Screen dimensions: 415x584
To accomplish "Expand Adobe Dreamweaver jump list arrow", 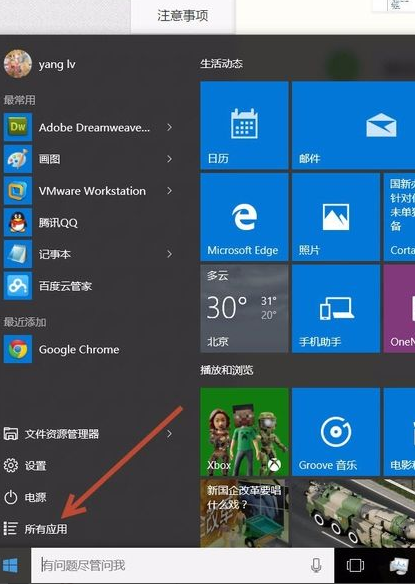I will coord(170,127).
